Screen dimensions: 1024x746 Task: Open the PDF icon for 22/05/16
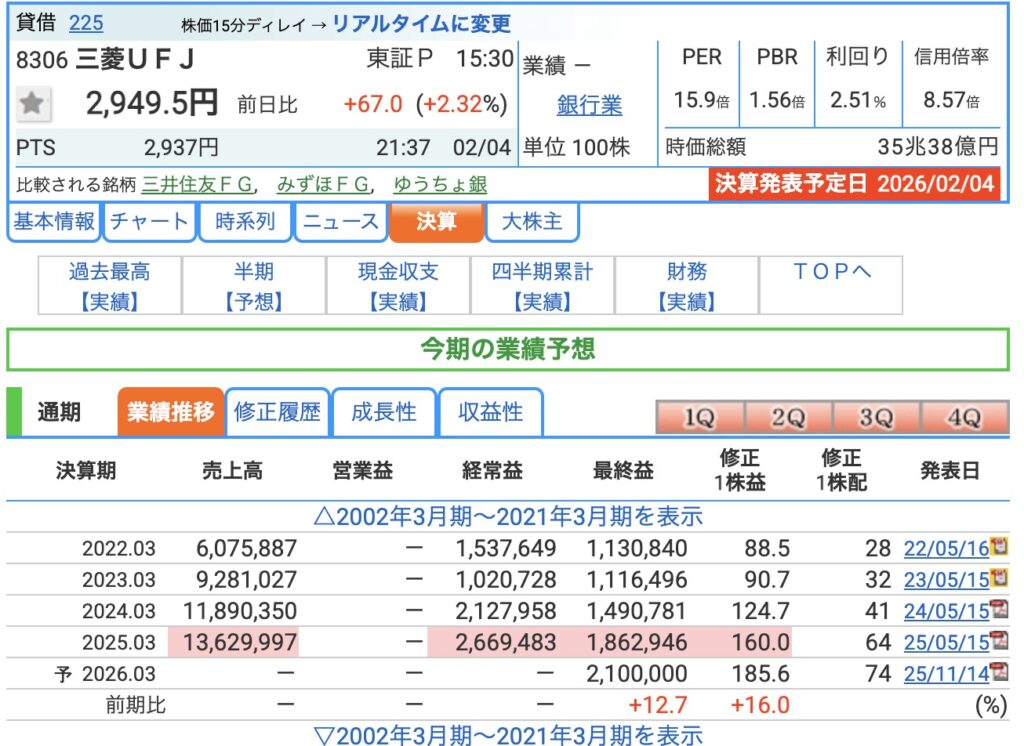[997, 547]
